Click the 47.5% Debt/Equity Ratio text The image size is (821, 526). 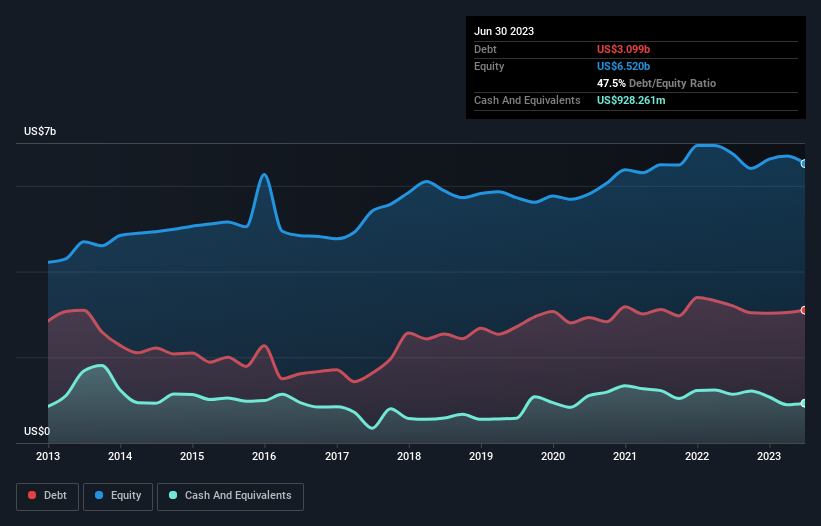pos(656,83)
